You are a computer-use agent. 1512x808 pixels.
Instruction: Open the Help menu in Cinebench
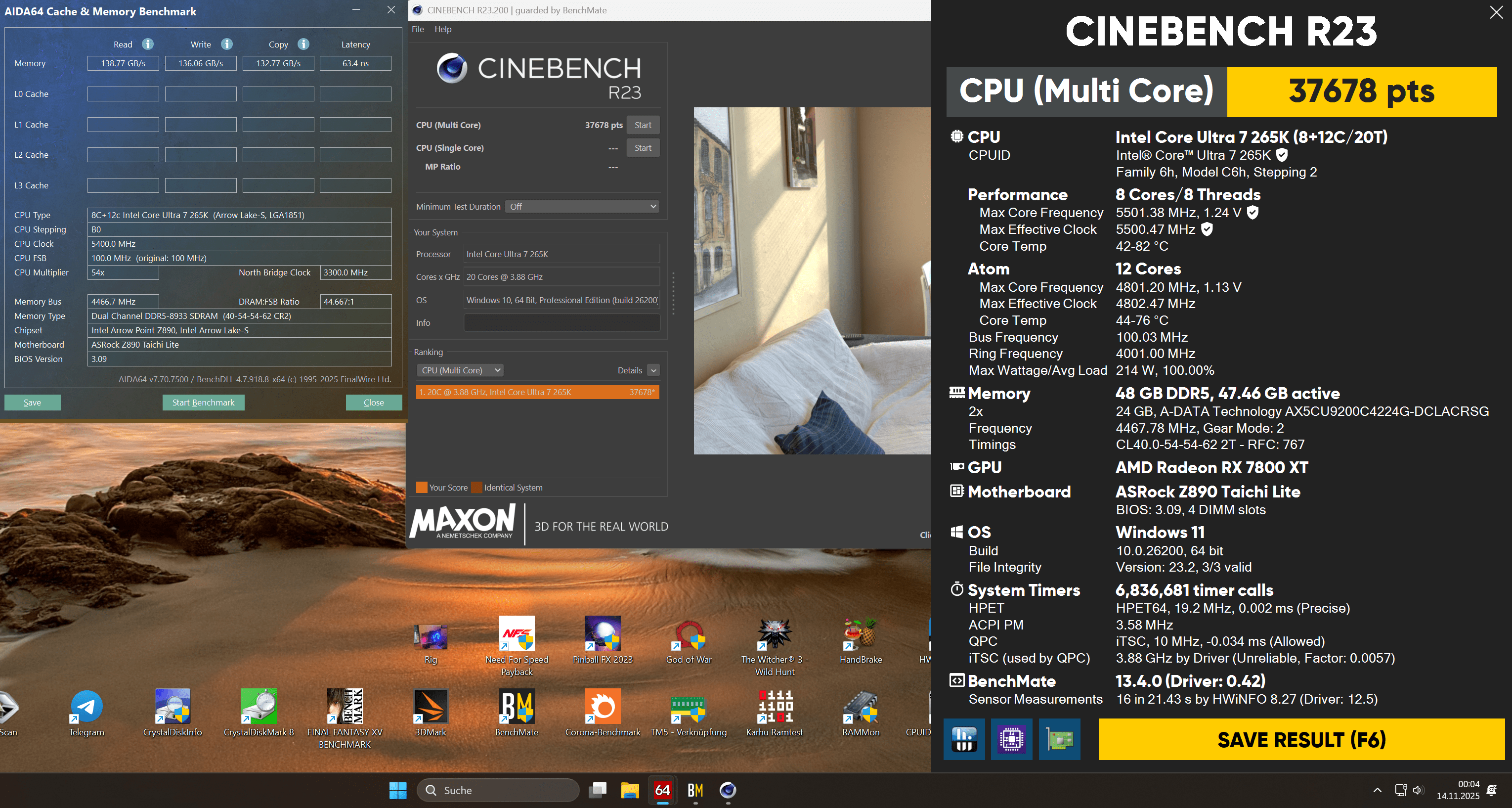click(x=442, y=29)
